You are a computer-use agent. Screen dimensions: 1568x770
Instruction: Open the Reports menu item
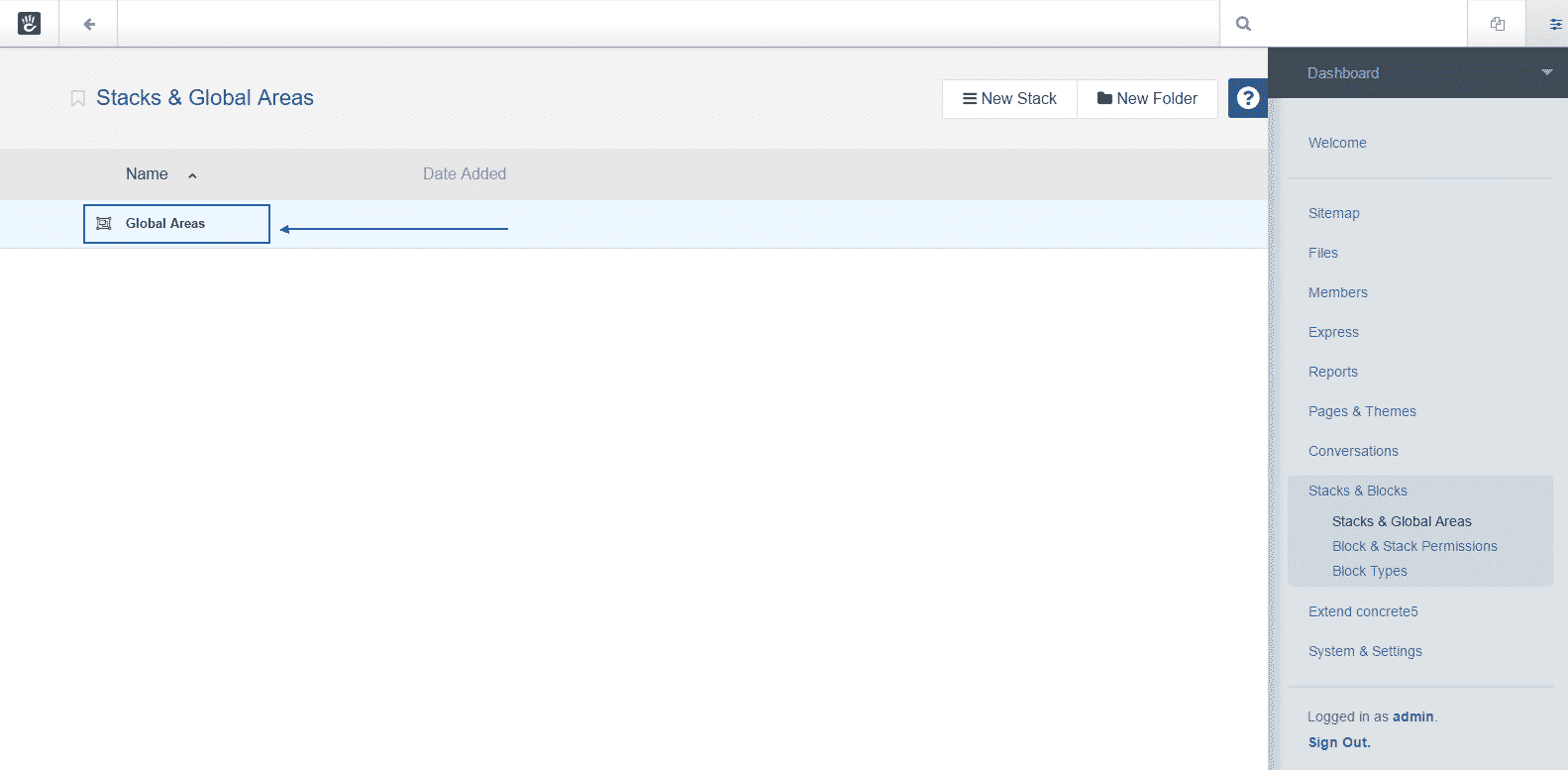coord(1332,372)
